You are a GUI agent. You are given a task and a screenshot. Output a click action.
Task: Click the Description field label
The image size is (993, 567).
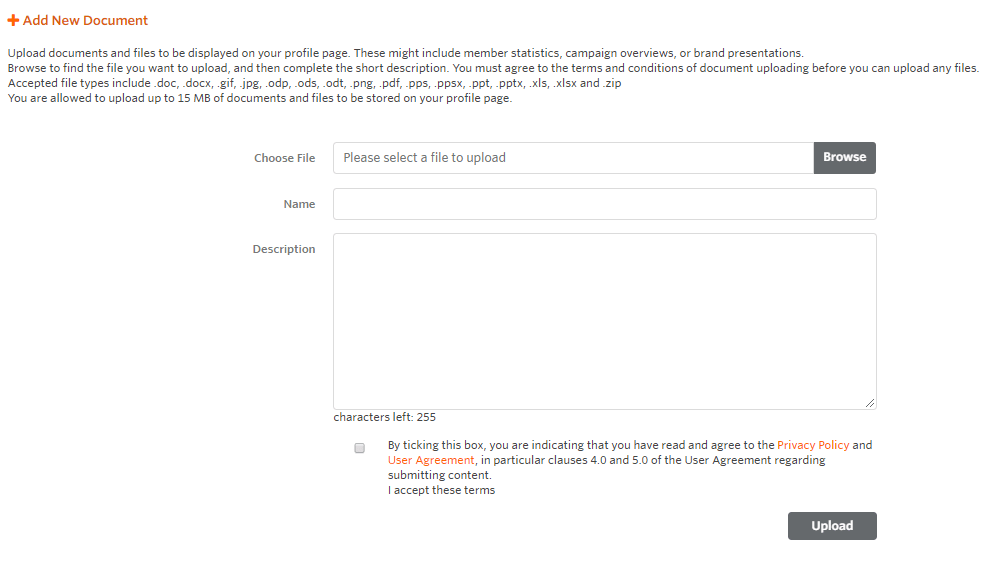click(283, 249)
